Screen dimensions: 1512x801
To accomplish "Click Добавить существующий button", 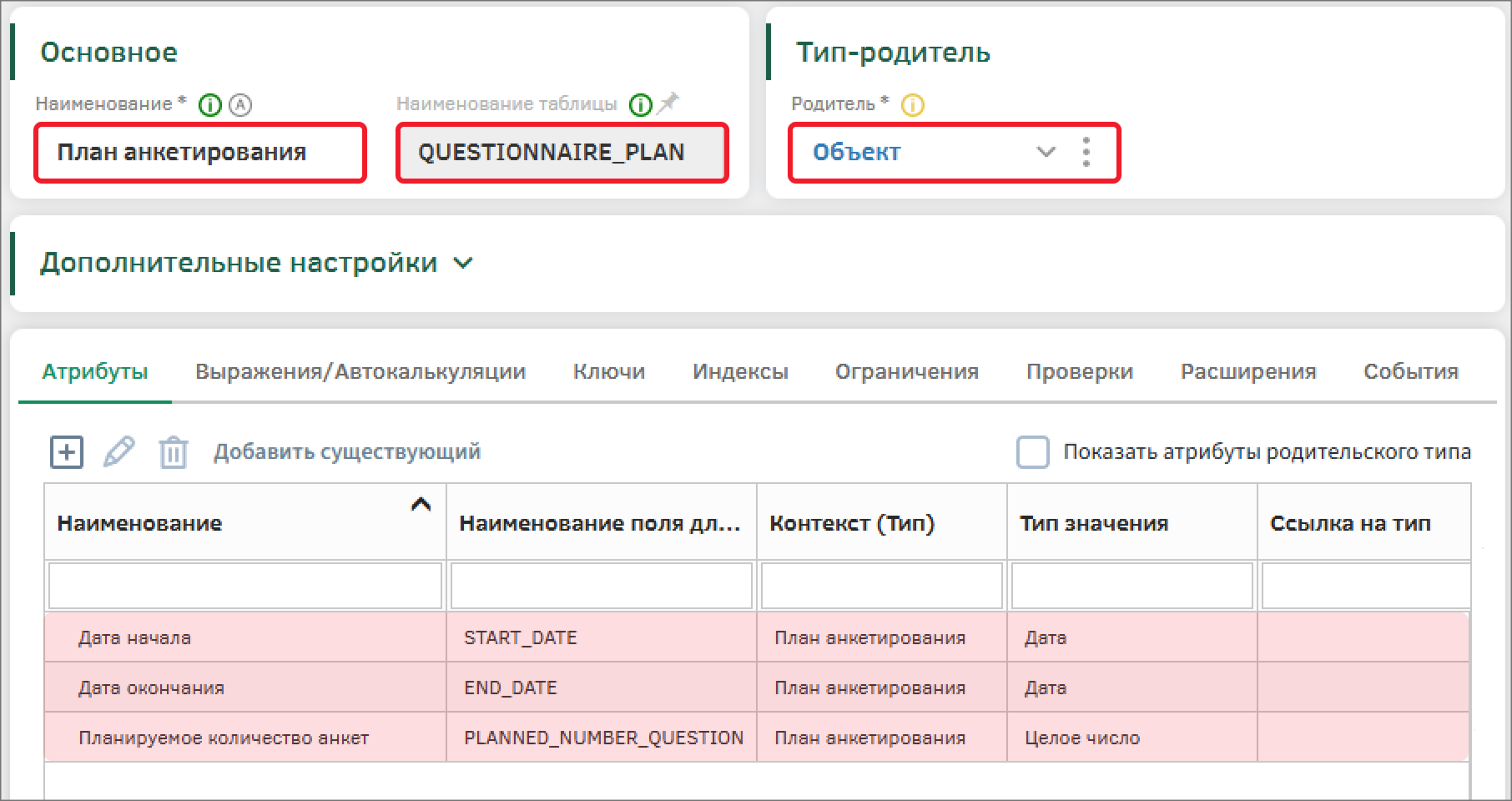I will pos(346,452).
